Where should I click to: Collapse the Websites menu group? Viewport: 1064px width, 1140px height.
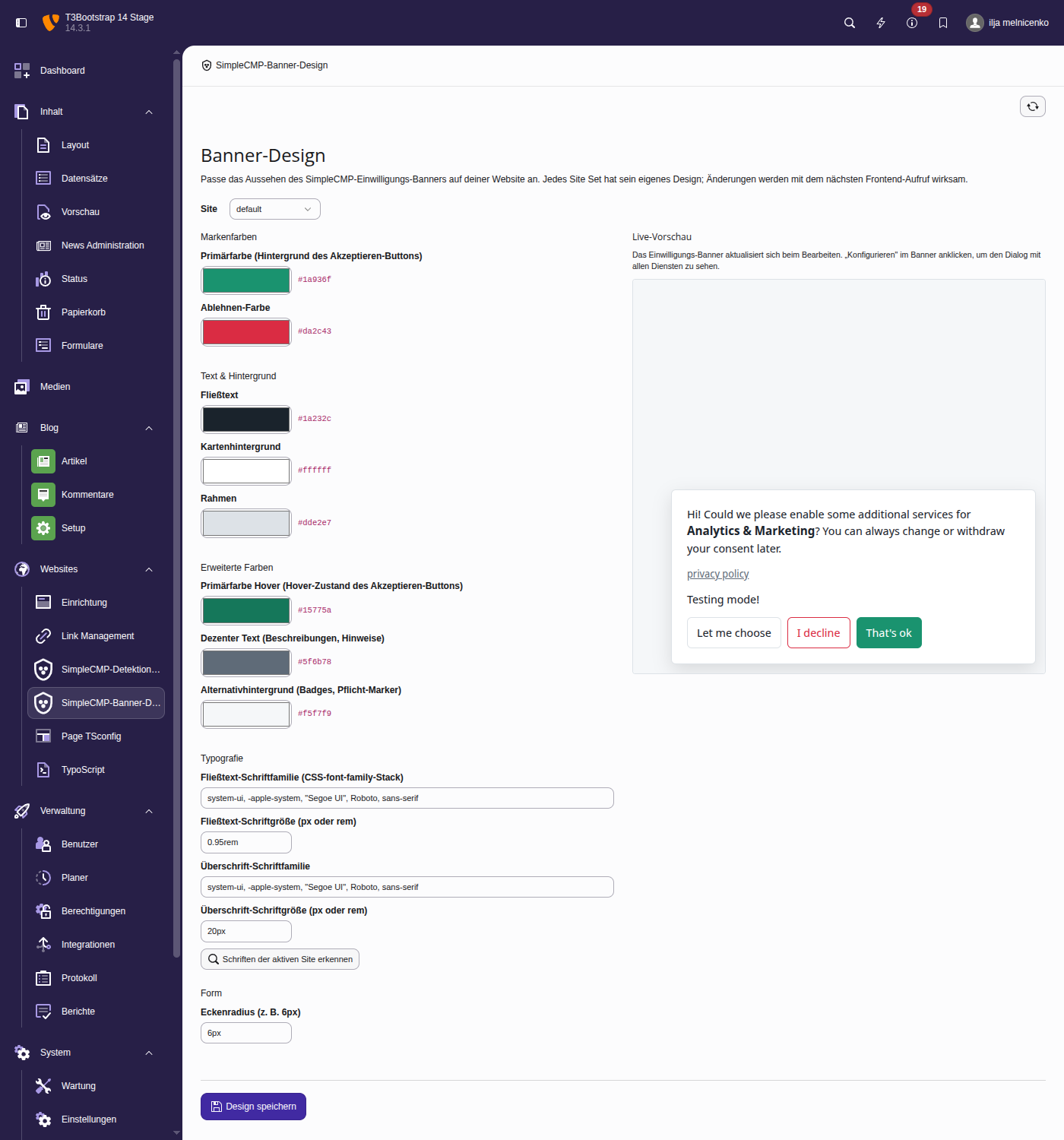coord(149,569)
